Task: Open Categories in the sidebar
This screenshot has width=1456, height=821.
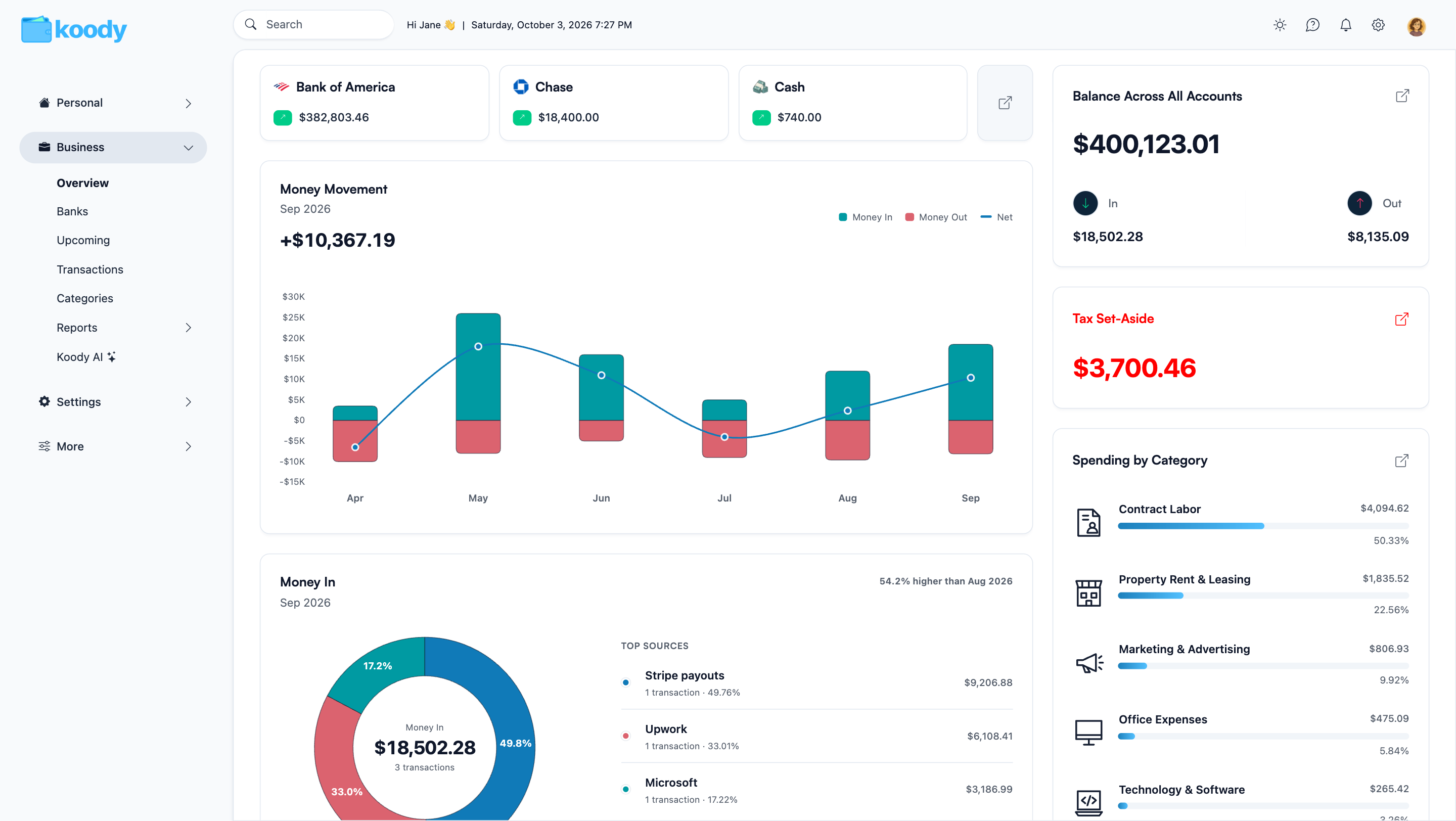Action: click(x=85, y=298)
